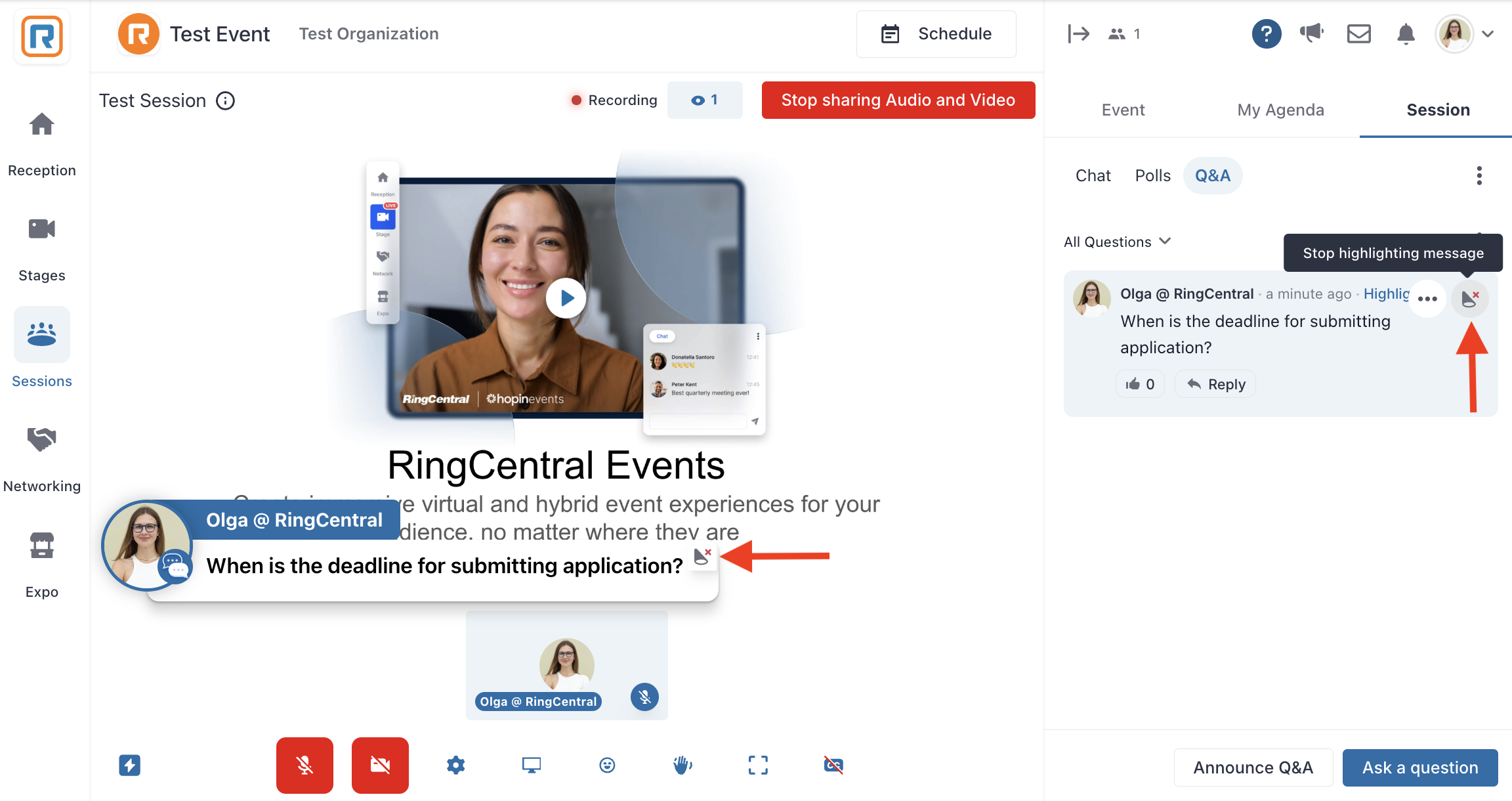
Task: Click the highlighted speaker avatar on stage
Action: coord(148,545)
